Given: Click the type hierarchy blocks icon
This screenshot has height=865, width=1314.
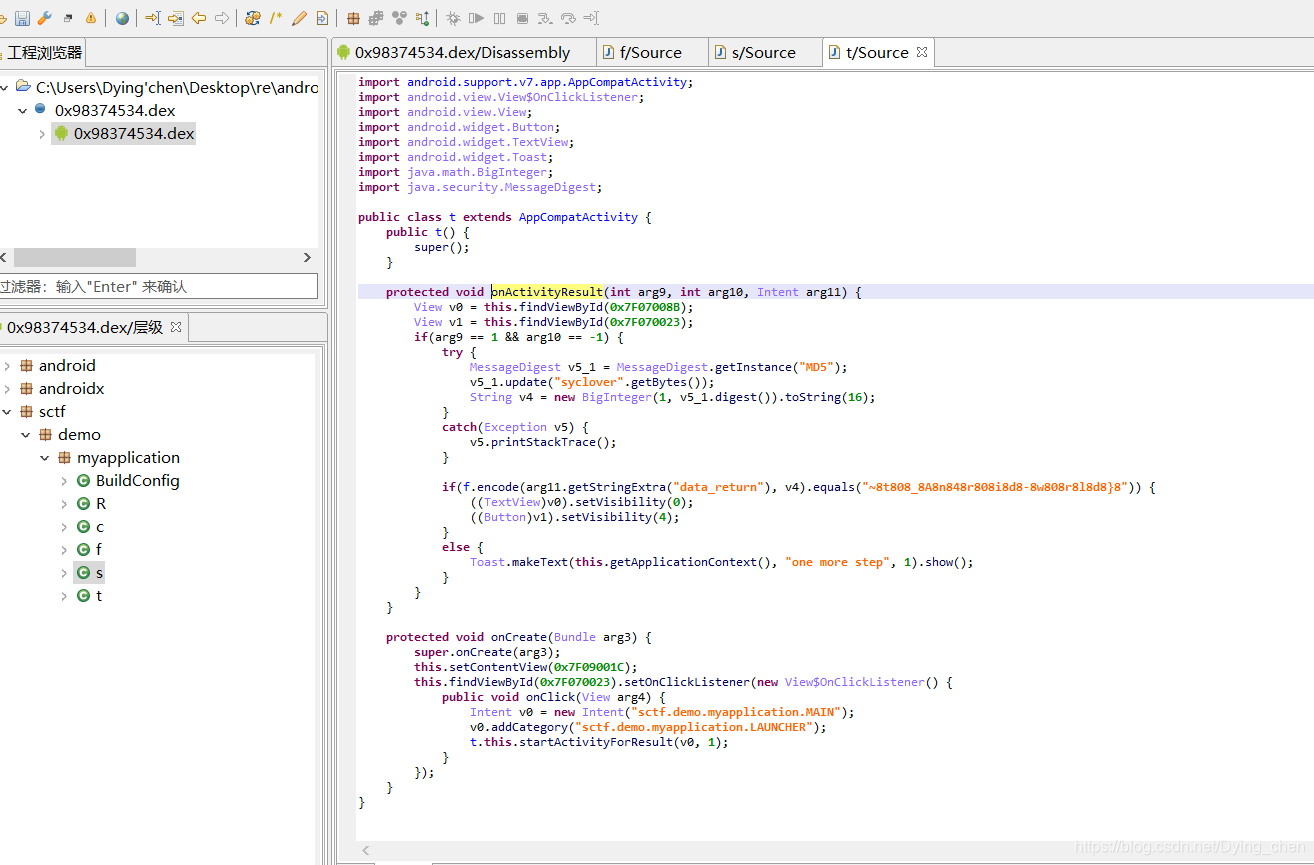Looking at the screenshot, I should point(376,18).
